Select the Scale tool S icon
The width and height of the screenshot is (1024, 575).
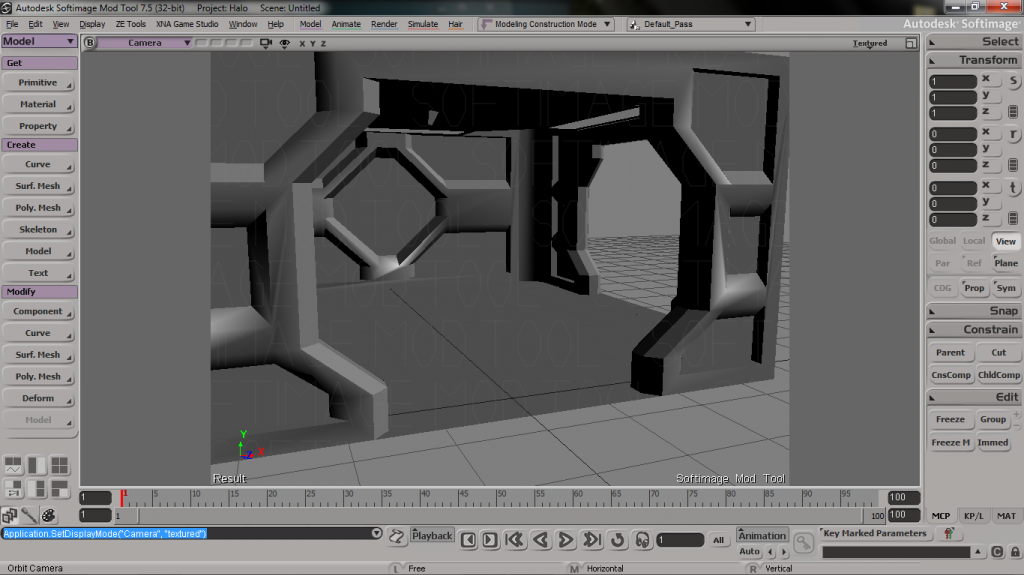click(1013, 81)
